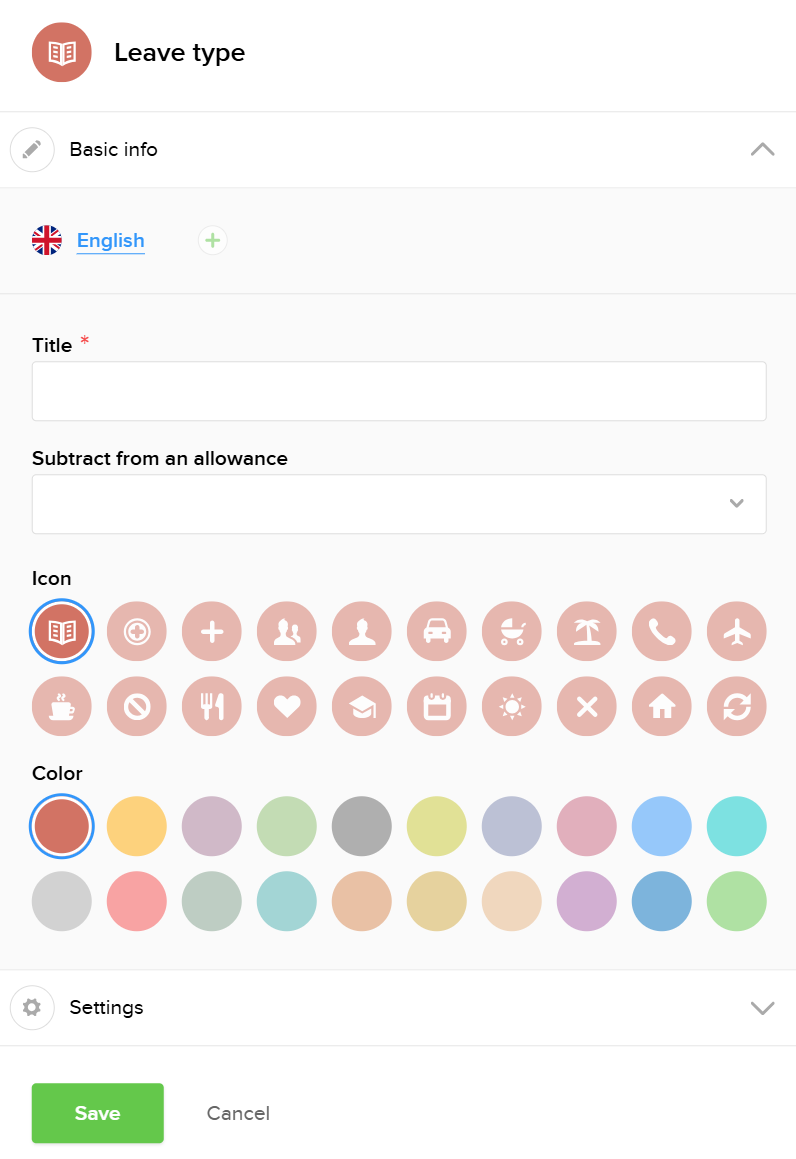Click the Save button
Screen dimensions: 796x1159
[98, 1113]
